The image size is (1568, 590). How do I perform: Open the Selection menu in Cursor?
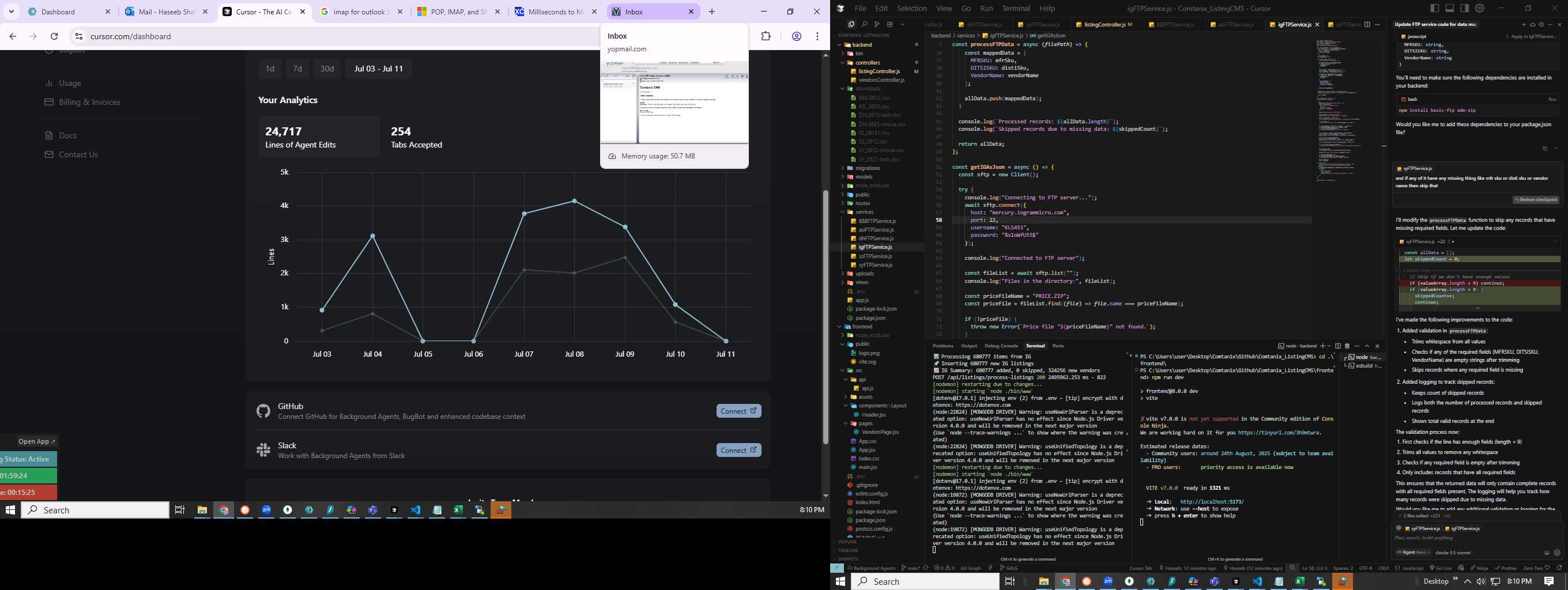pos(912,9)
